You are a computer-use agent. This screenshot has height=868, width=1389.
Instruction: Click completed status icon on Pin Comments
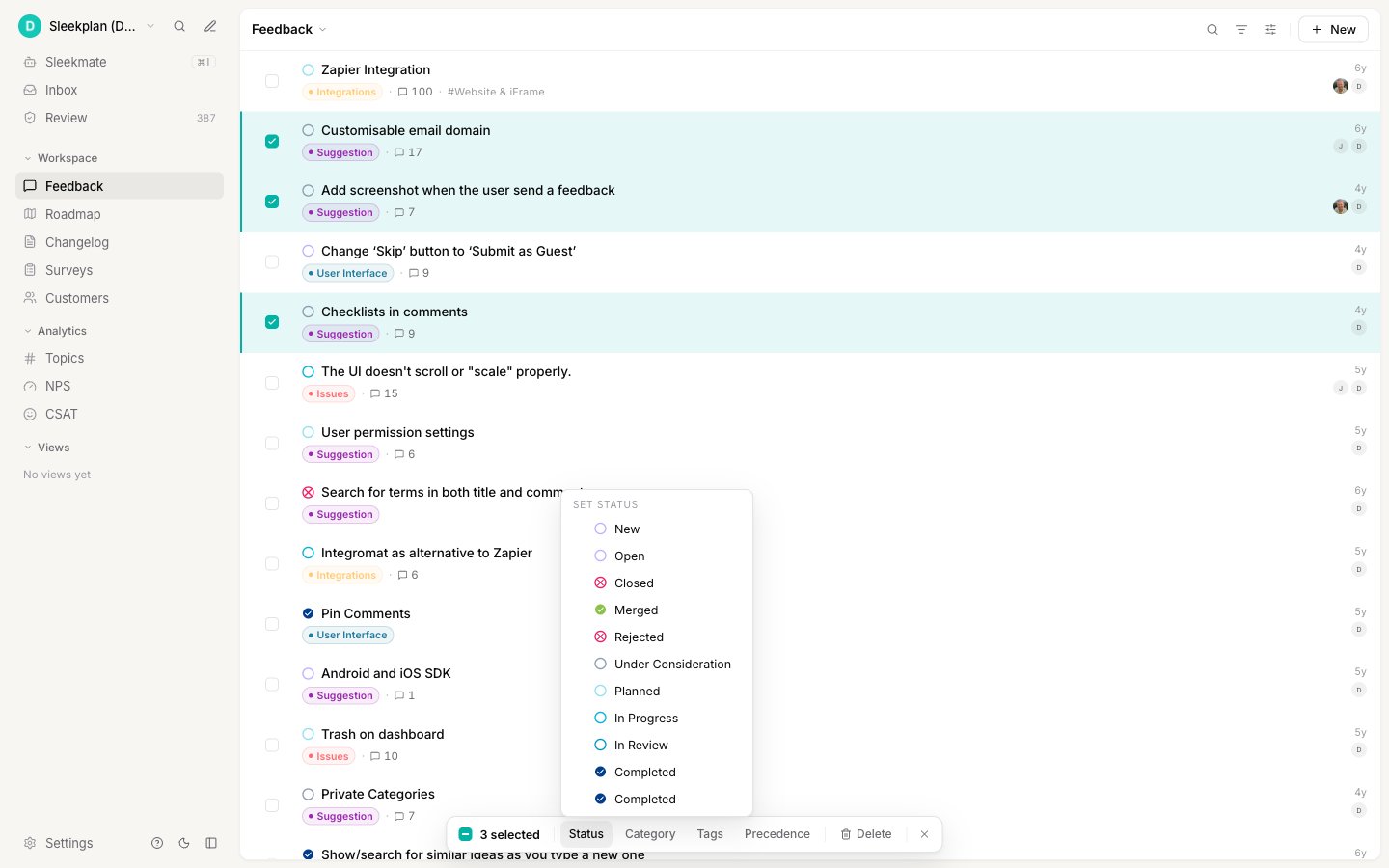point(309,613)
